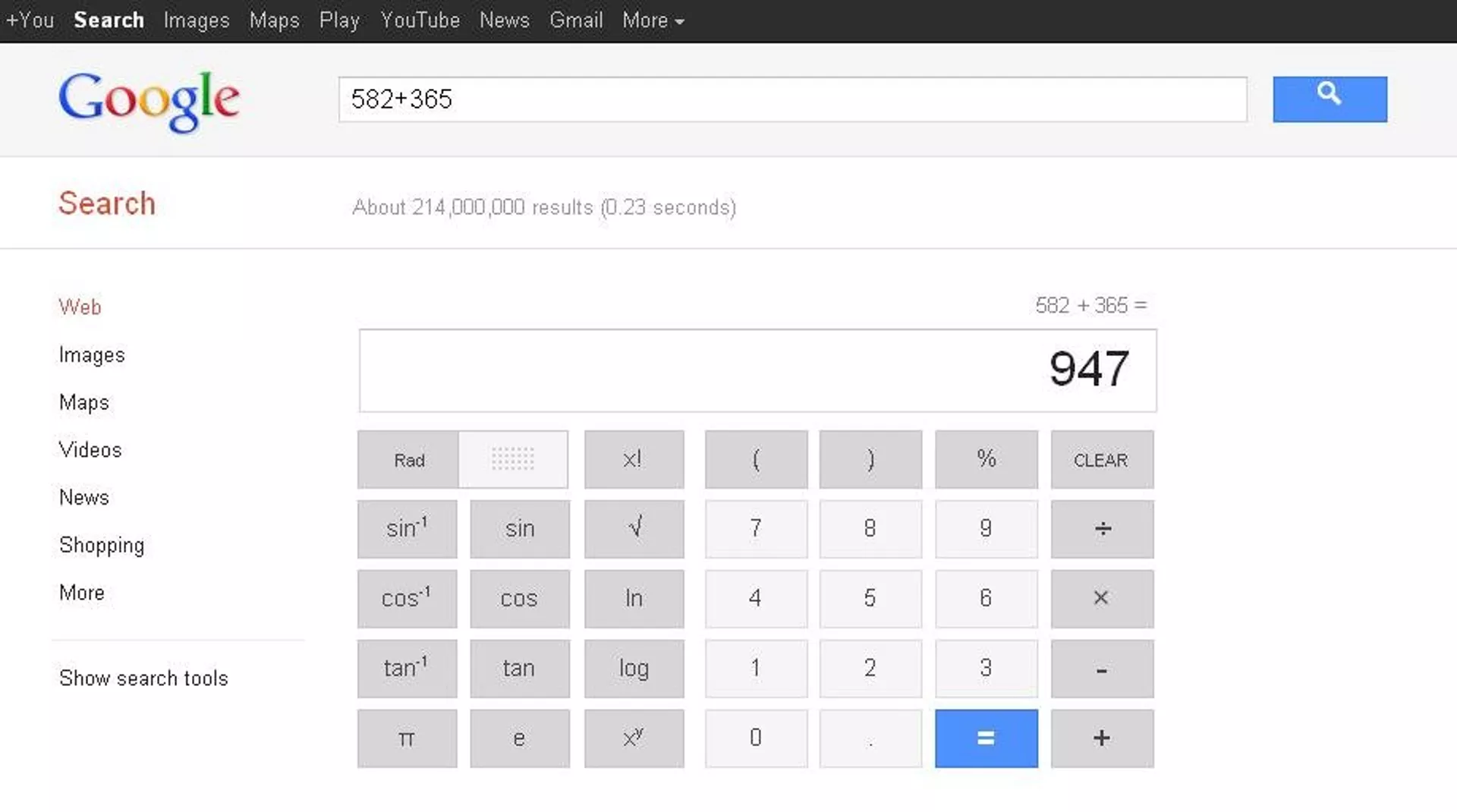Click the blue magnifying glass search button
The height and width of the screenshot is (812, 1457).
[x=1330, y=99]
